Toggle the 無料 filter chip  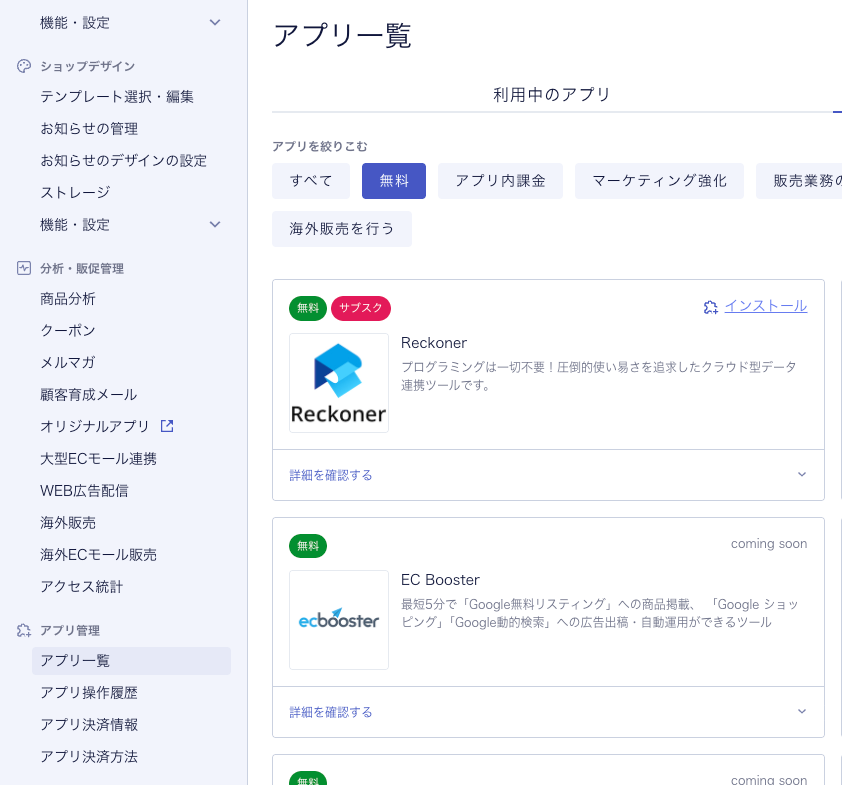point(394,181)
